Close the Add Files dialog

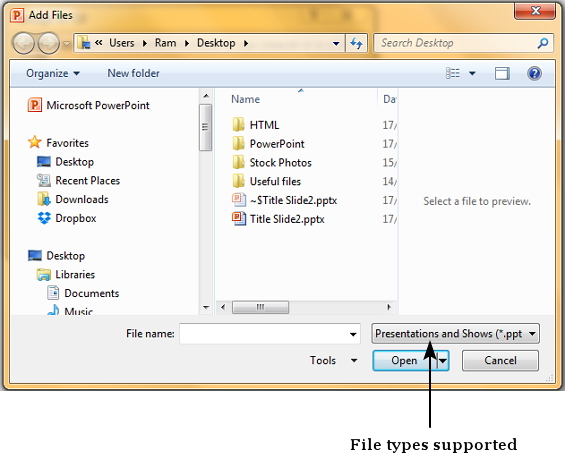(x=535, y=11)
